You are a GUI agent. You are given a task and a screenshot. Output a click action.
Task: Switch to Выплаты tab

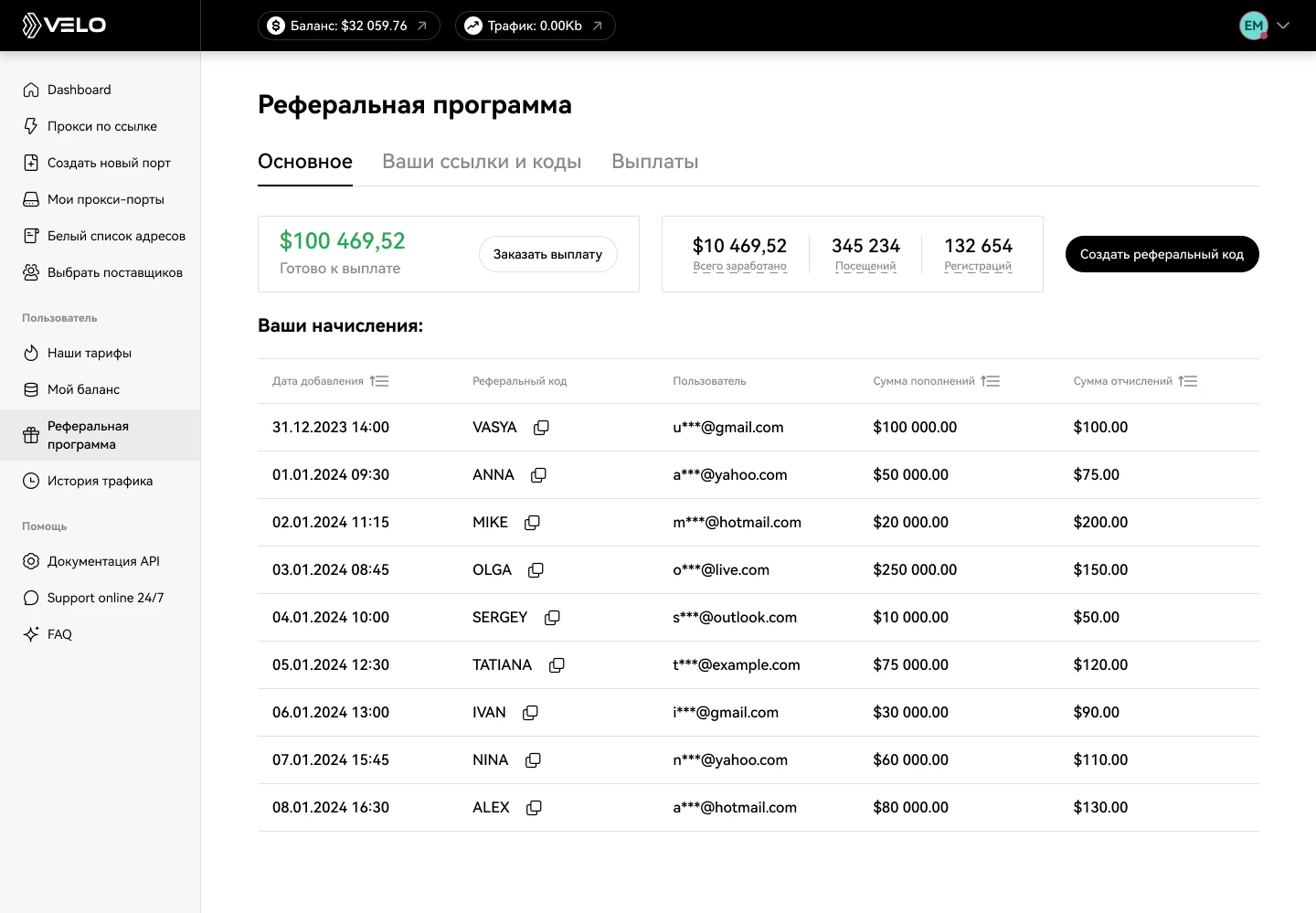[x=655, y=162]
